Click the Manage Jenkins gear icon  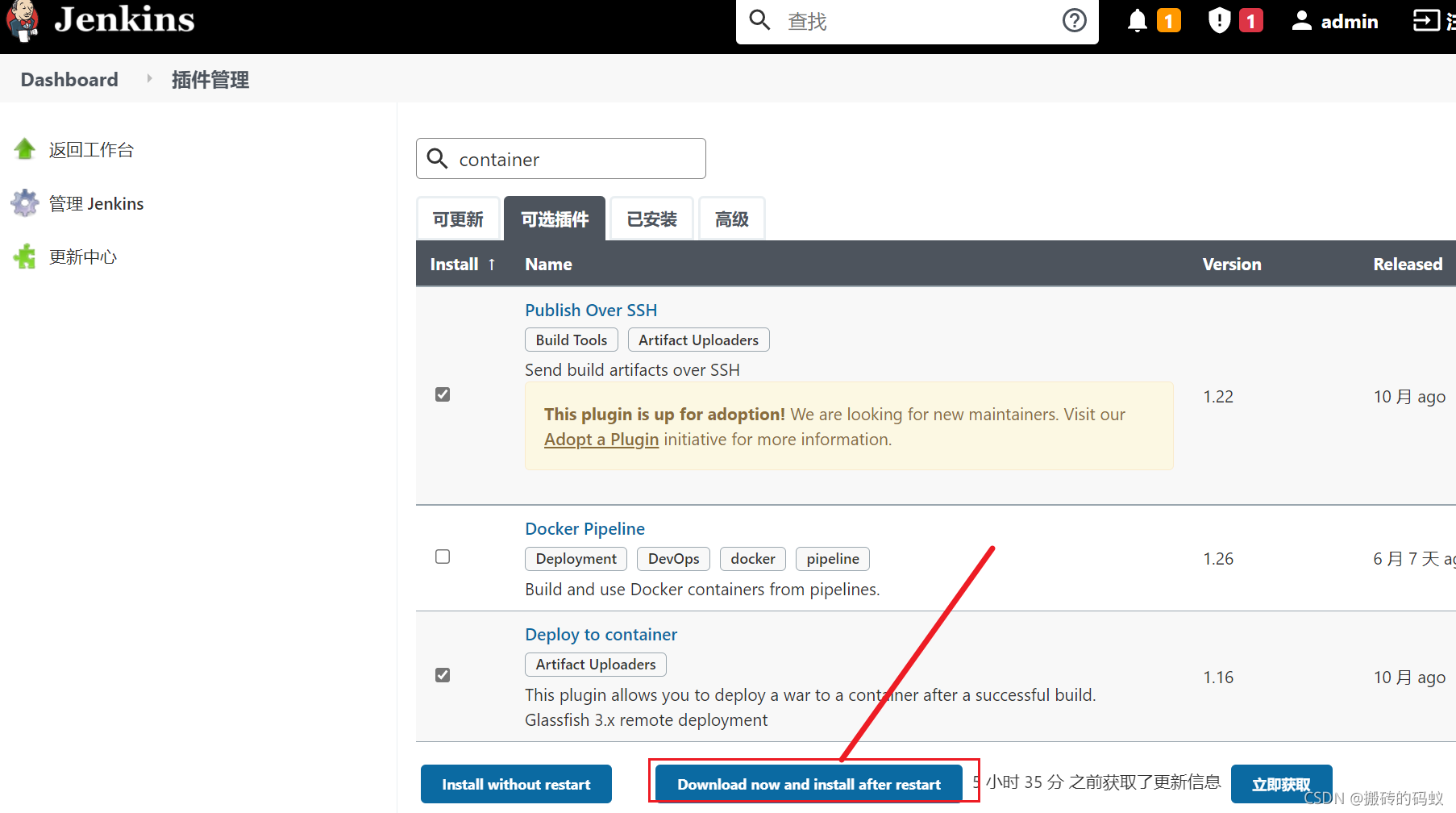[x=25, y=203]
